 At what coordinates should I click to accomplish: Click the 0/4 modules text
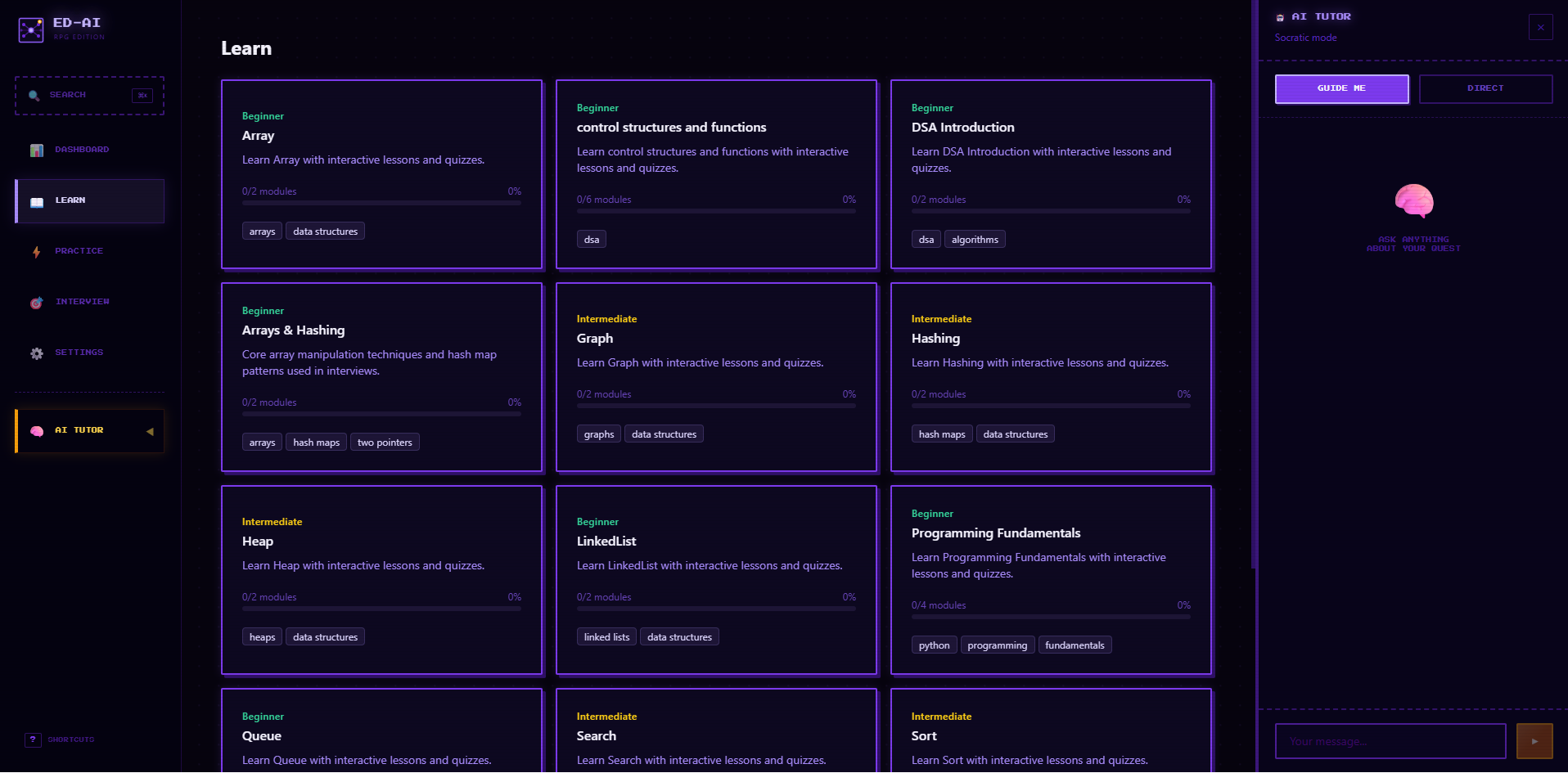click(939, 605)
